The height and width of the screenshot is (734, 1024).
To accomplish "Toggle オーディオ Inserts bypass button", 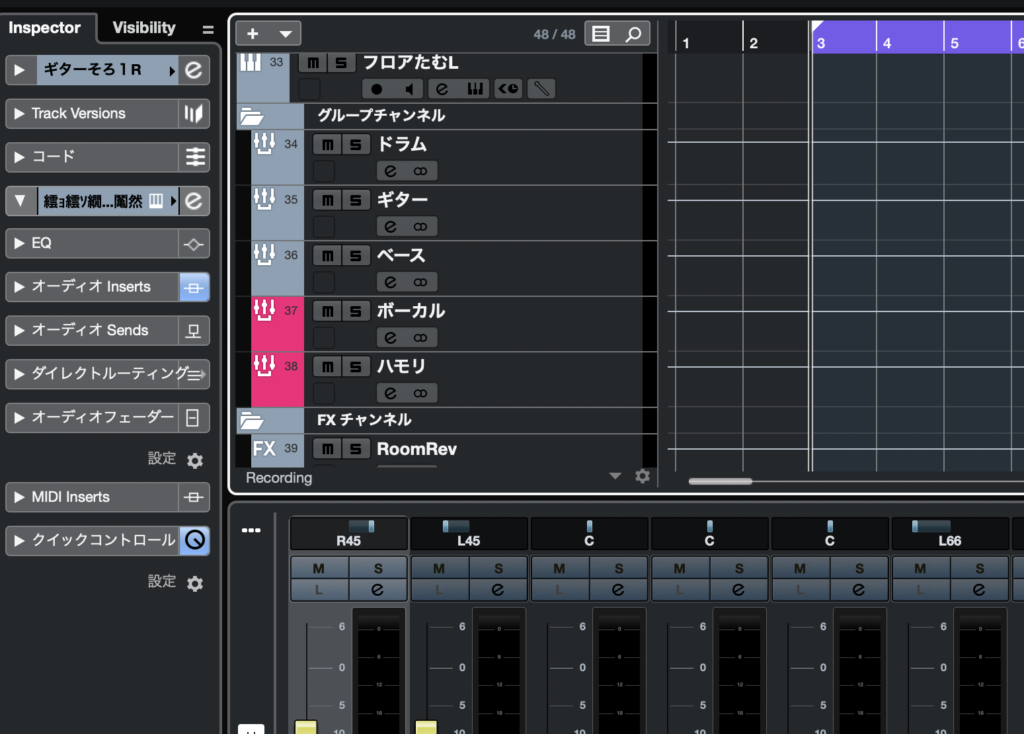I will pyautogui.click(x=194, y=287).
